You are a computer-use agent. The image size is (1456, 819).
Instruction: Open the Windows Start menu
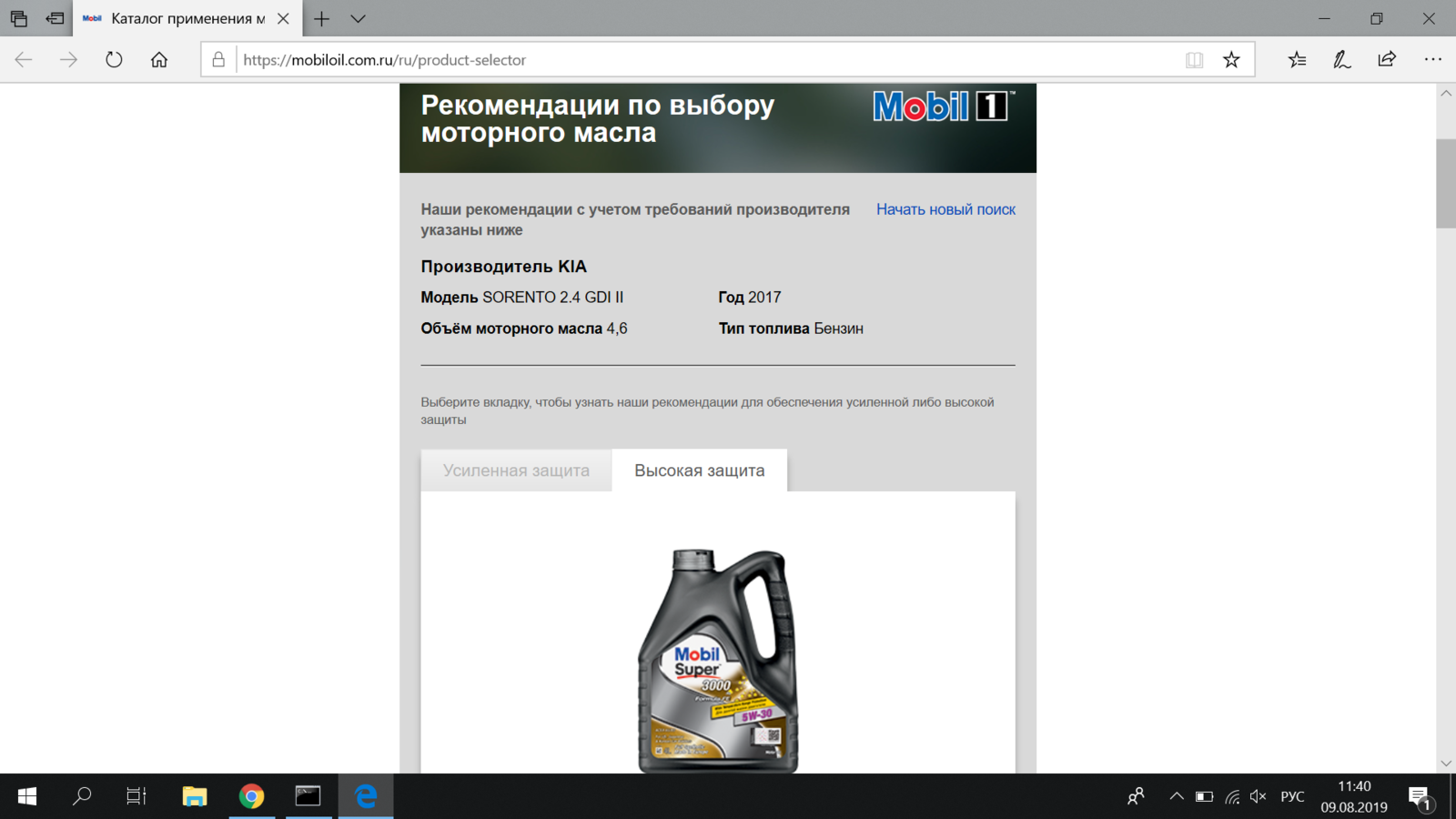pos(27,796)
